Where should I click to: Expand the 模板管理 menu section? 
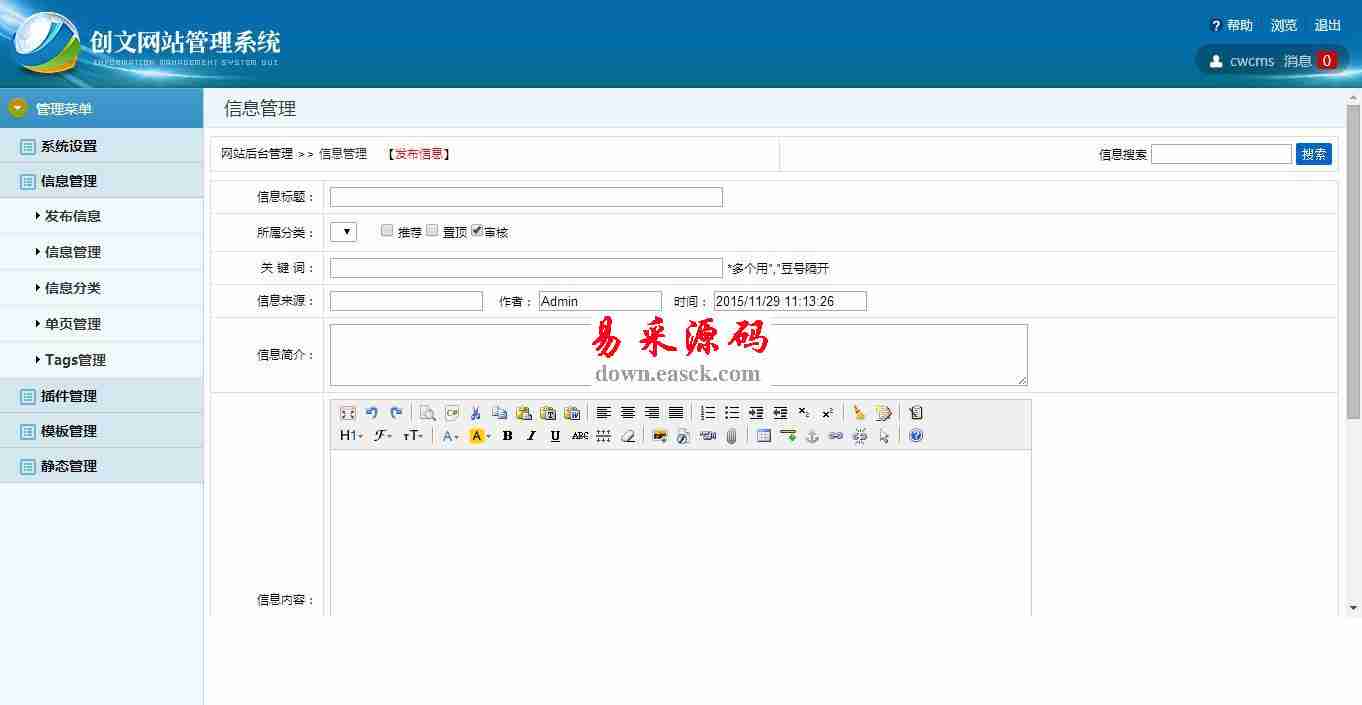(68, 431)
